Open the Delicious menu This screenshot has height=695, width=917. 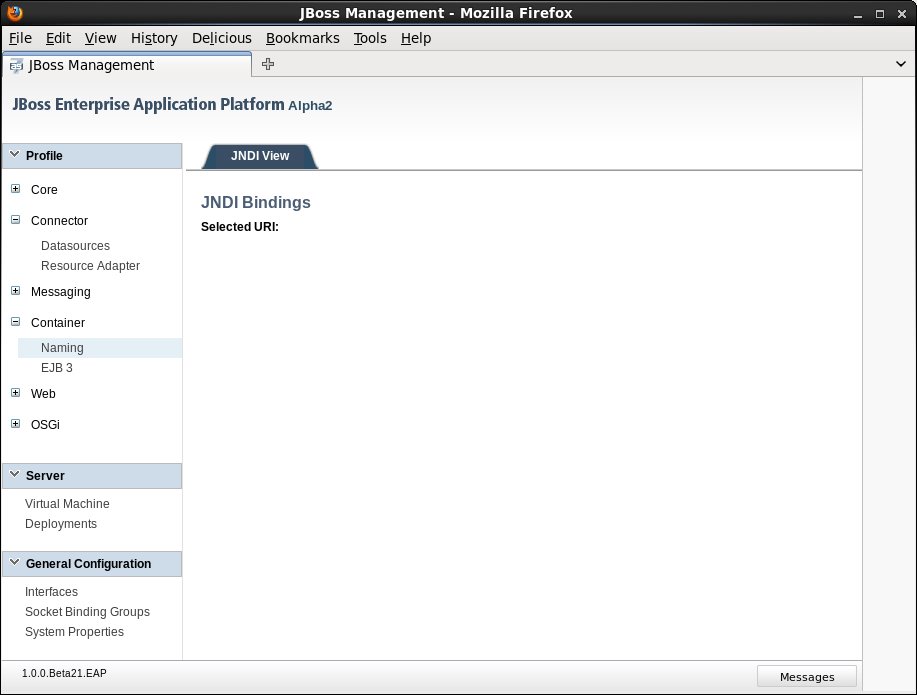(x=222, y=38)
